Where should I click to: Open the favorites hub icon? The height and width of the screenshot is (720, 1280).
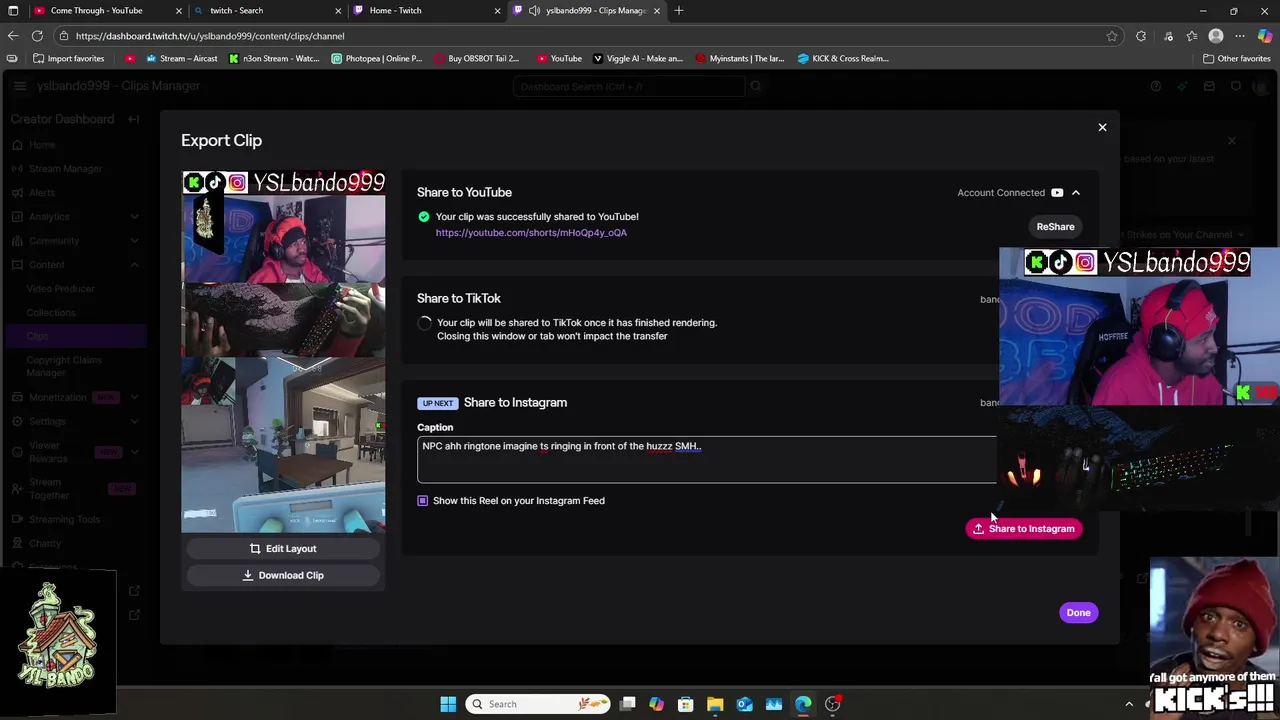[x=1192, y=36]
